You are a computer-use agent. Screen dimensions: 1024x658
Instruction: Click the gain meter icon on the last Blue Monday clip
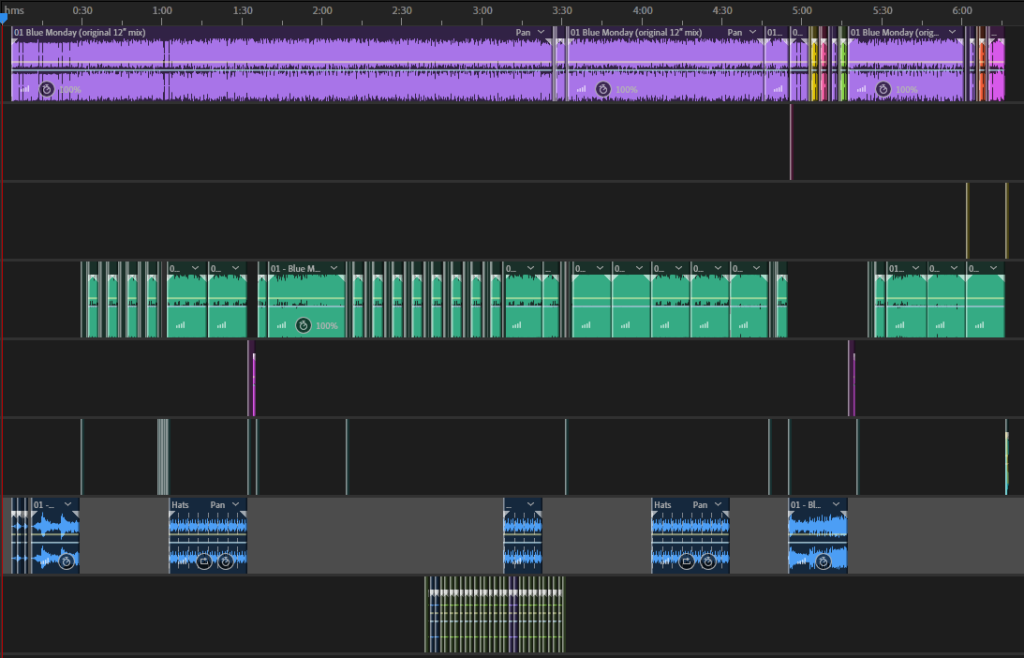click(861, 89)
